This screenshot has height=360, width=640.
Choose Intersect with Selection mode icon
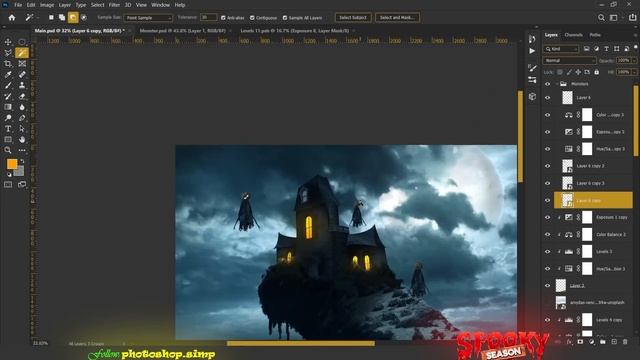coord(84,18)
